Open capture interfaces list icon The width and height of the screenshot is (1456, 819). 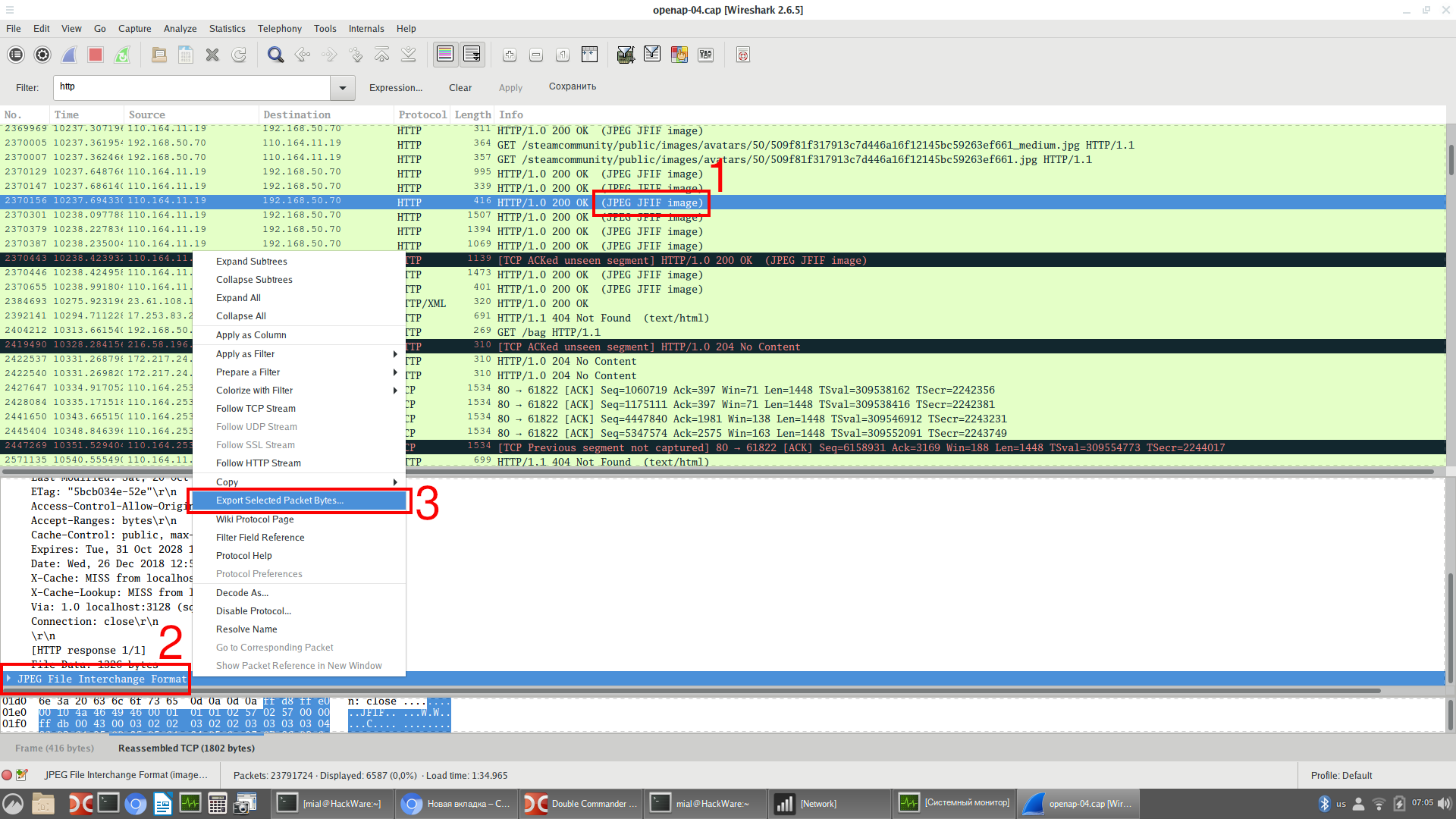16,55
